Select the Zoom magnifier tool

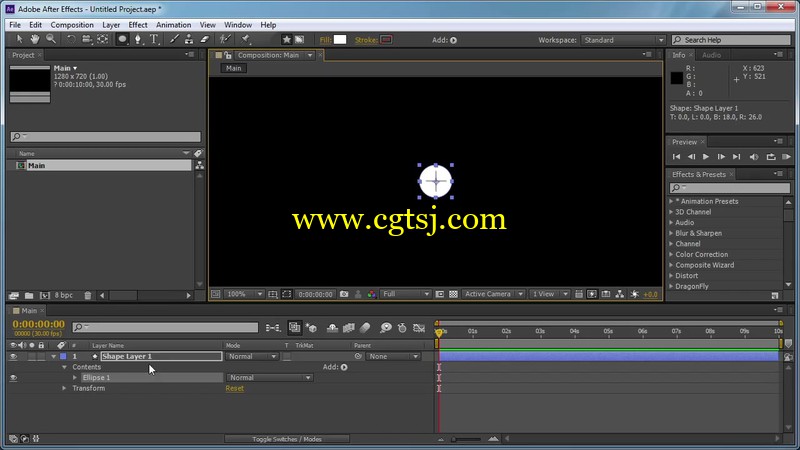tap(51, 39)
